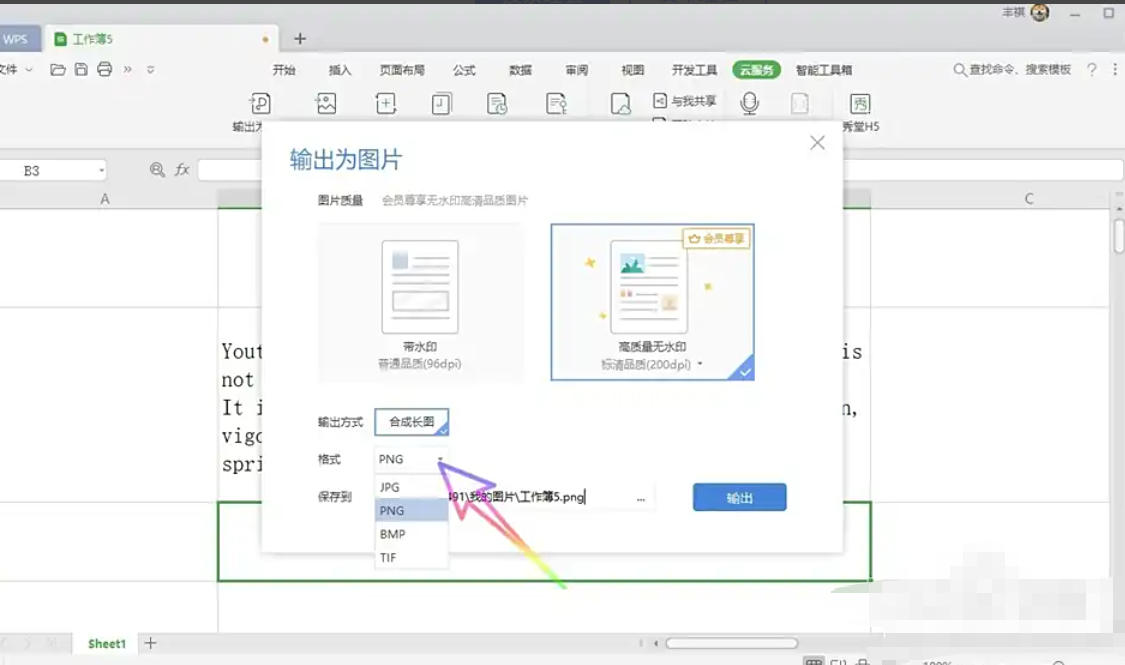
Task: Click the Save icon in quick access toolbar
Action: pos(81,69)
